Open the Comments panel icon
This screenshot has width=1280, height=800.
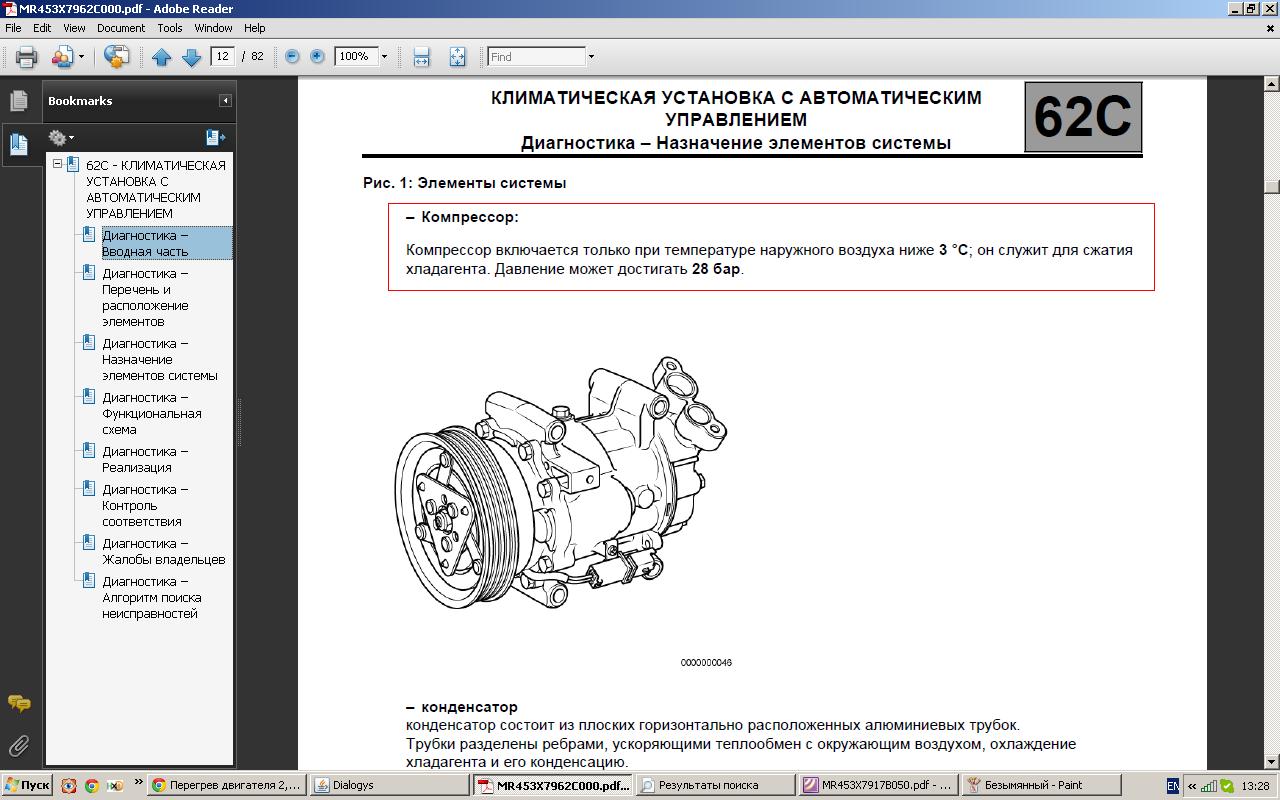pyautogui.click(x=18, y=704)
